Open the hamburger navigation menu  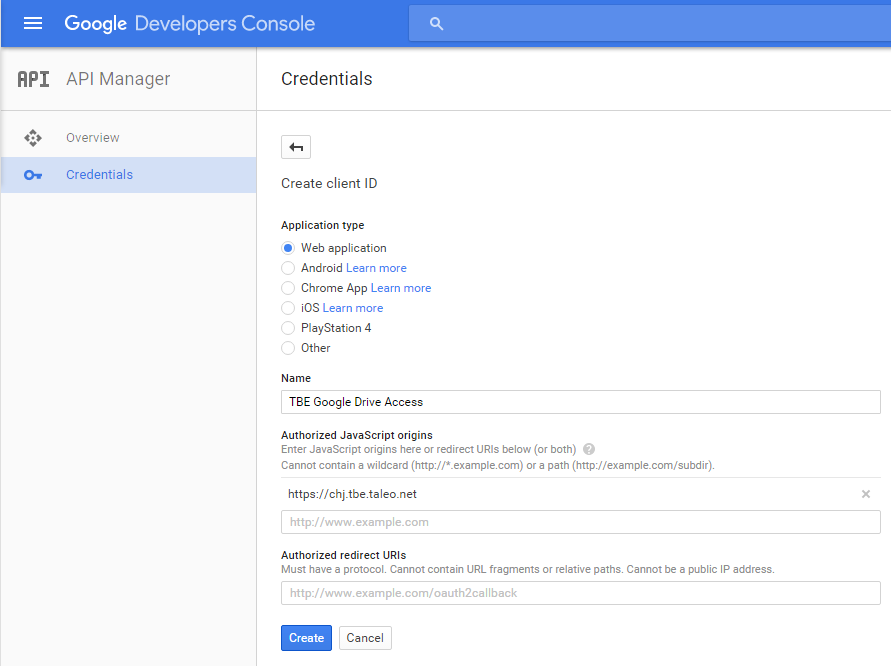click(x=33, y=23)
